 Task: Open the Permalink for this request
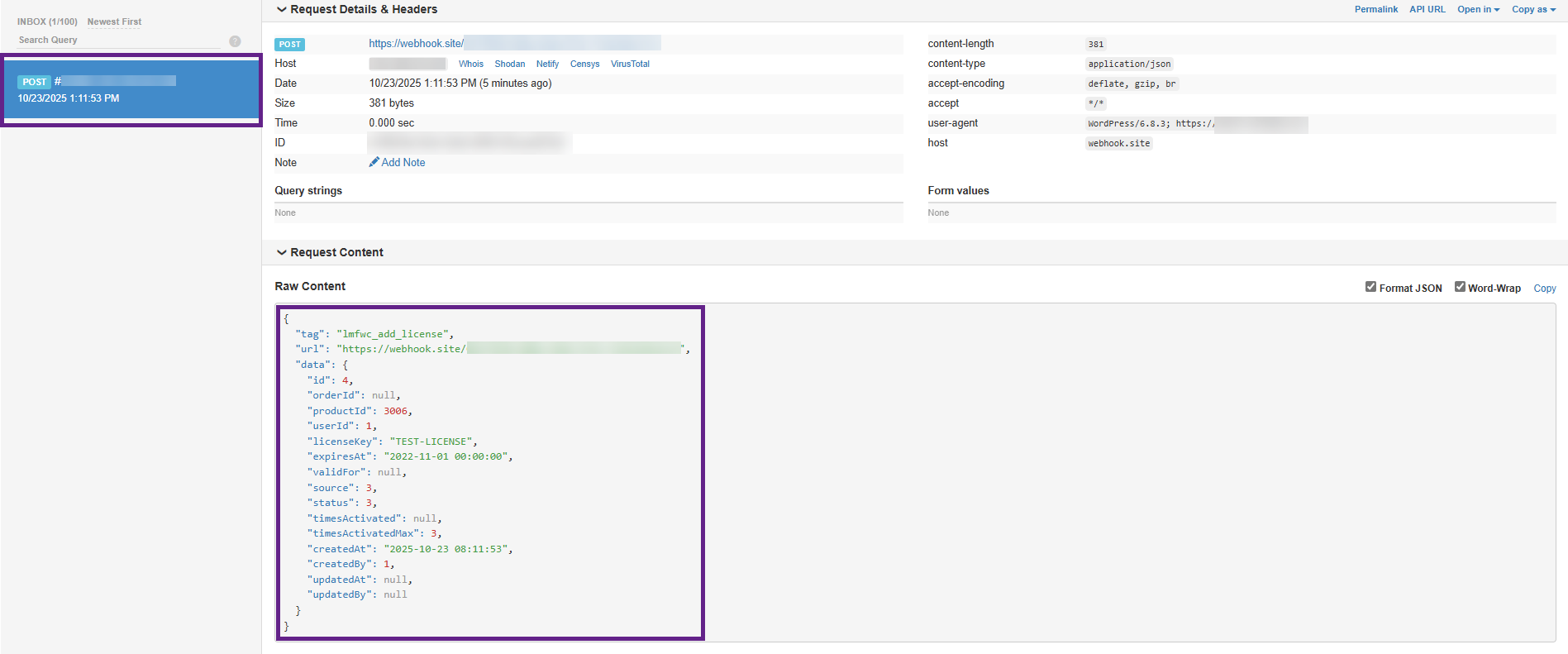[1375, 10]
